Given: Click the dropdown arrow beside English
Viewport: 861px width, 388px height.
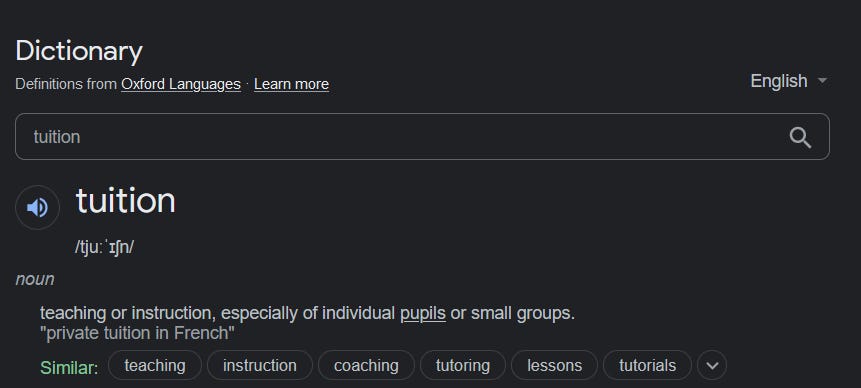Looking at the screenshot, I should pyautogui.click(x=822, y=81).
